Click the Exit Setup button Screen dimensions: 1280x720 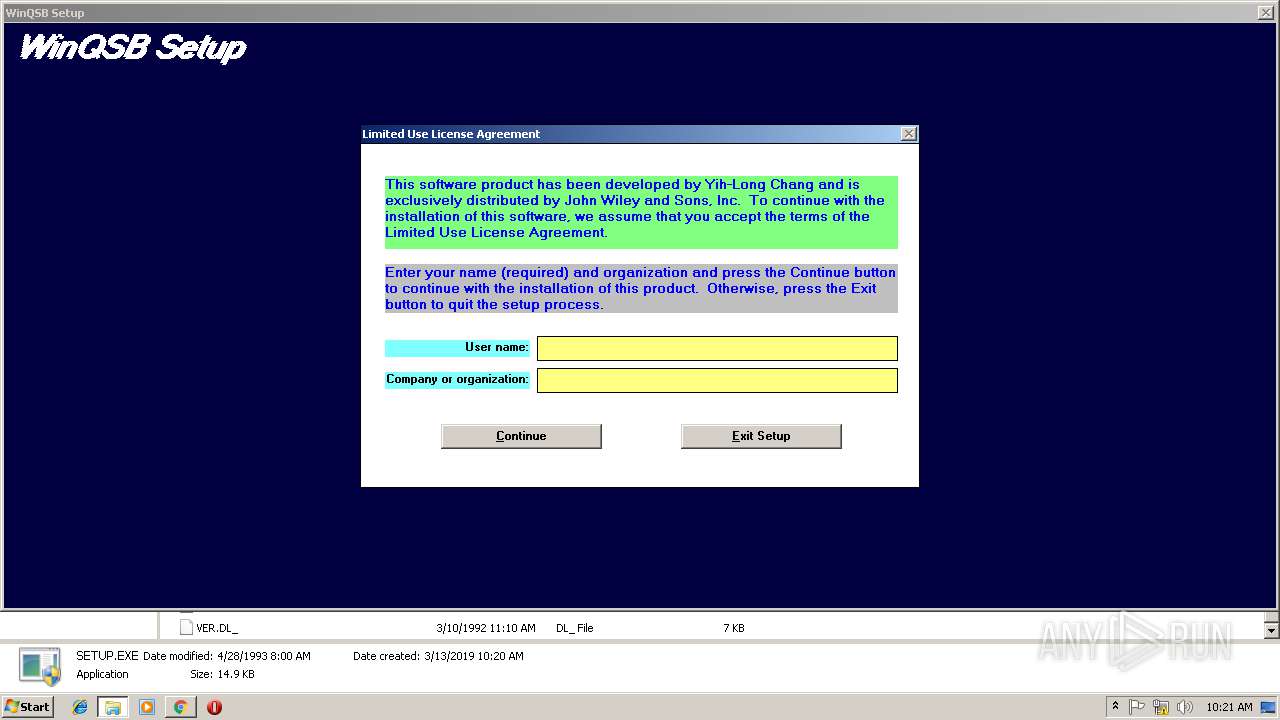(x=761, y=436)
